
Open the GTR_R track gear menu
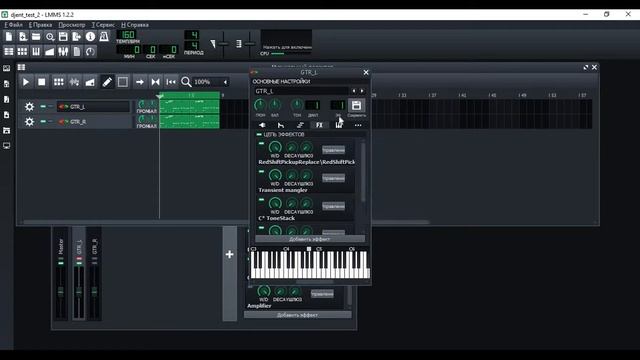click(x=29, y=122)
